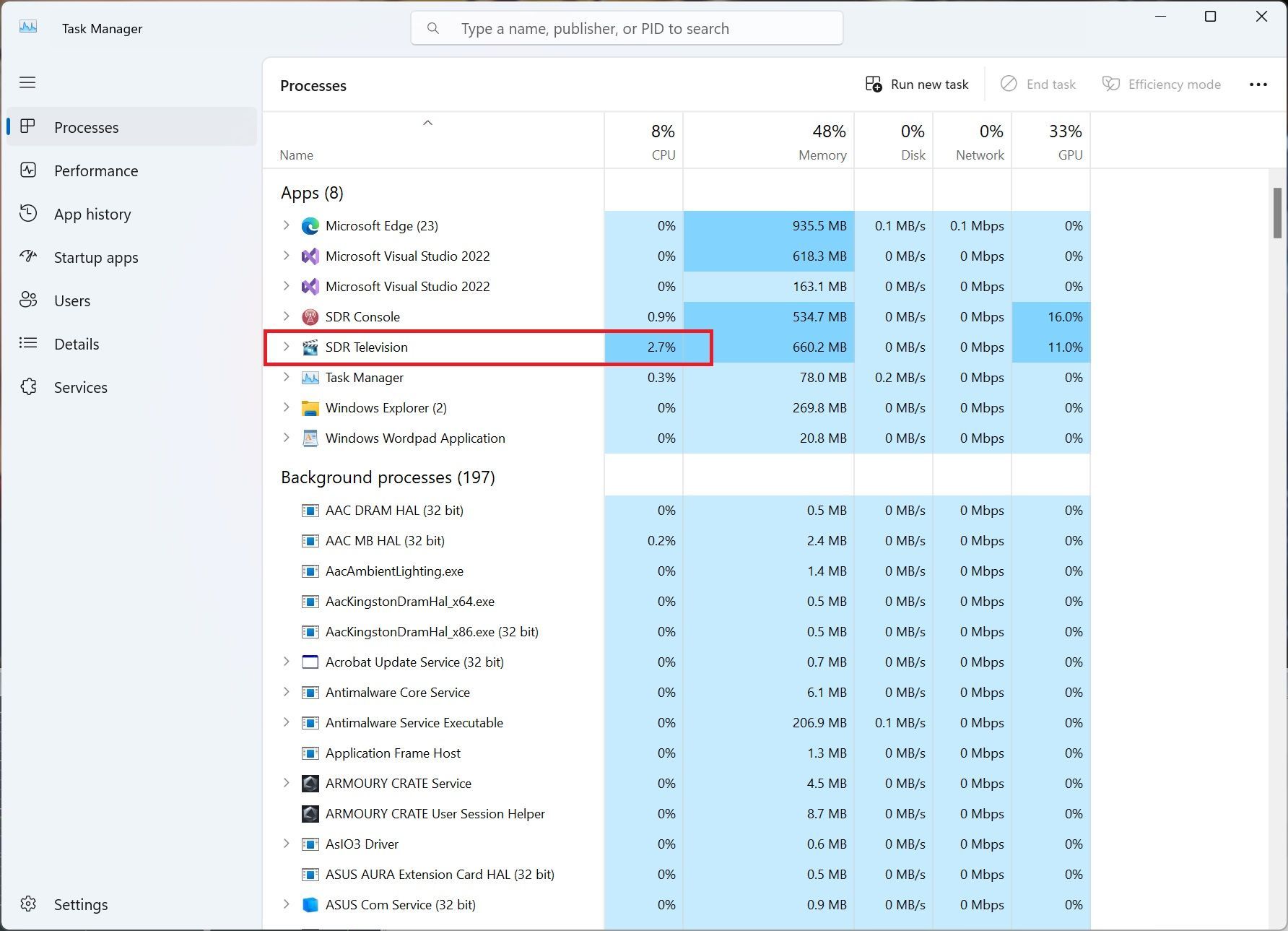The width and height of the screenshot is (1288, 931).
Task: Switch to the Processes page
Action: 132,127
